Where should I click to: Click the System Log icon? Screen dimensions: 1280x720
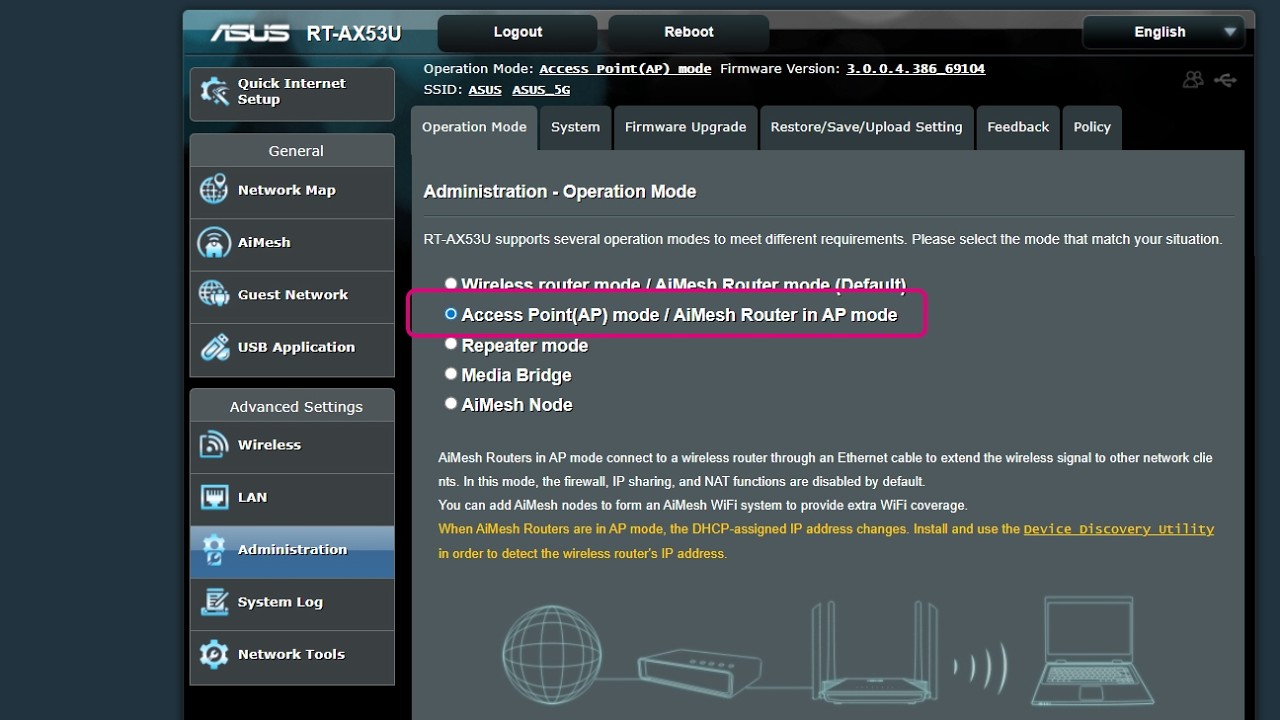(214, 602)
